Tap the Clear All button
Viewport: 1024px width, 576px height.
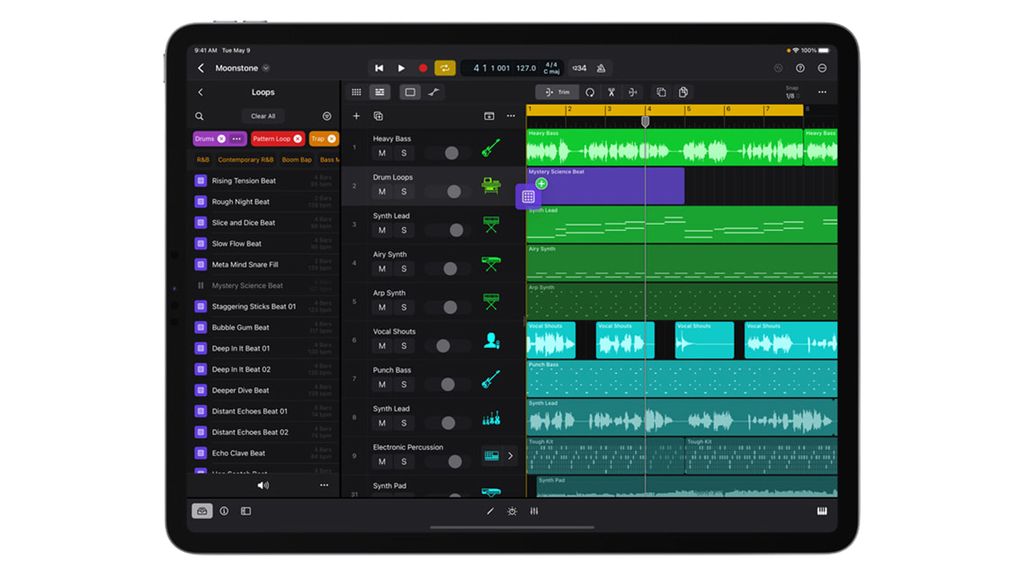pyautogui.click(x=263, y=116)
